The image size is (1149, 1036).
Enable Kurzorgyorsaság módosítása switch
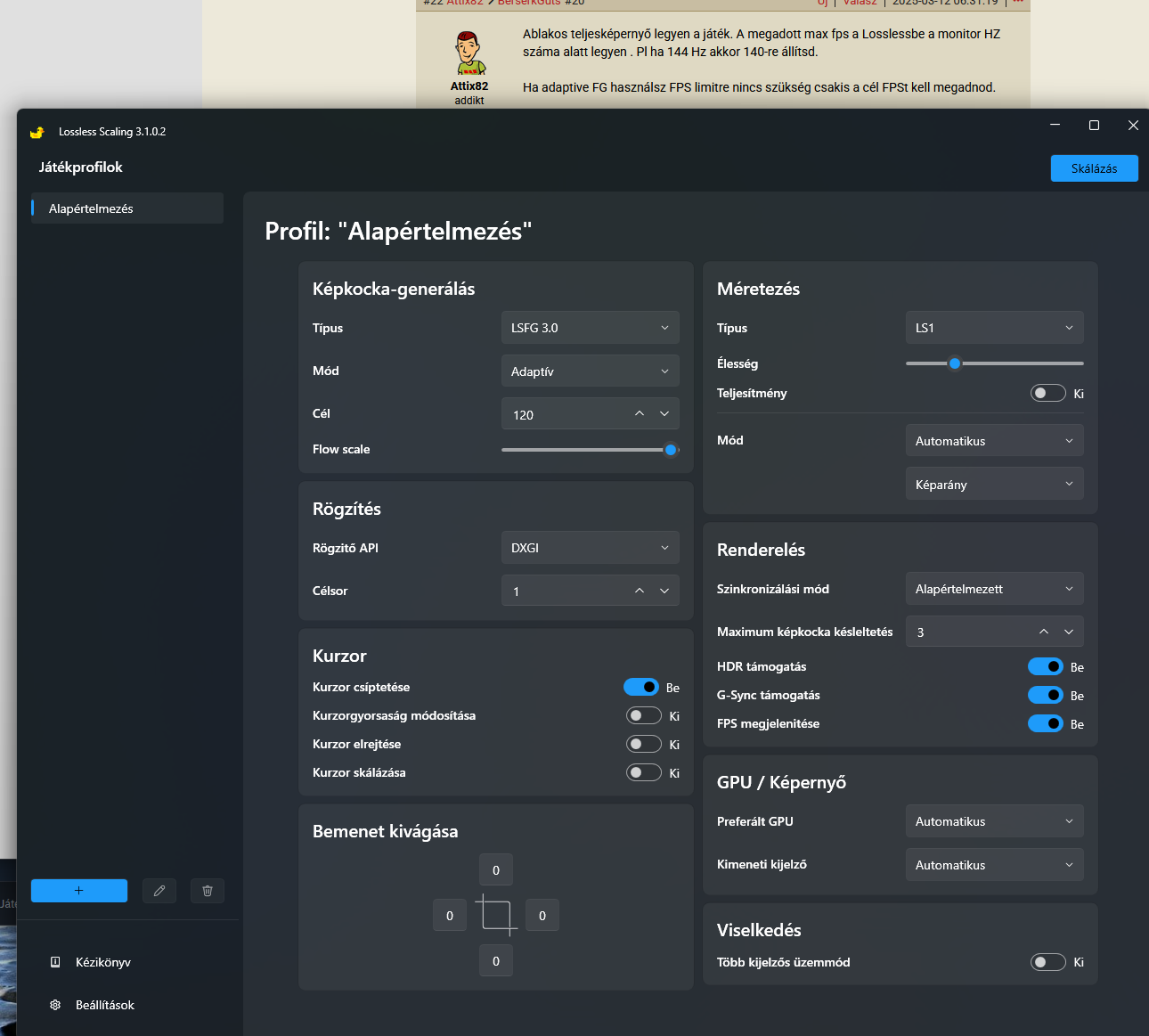[644, 715]
